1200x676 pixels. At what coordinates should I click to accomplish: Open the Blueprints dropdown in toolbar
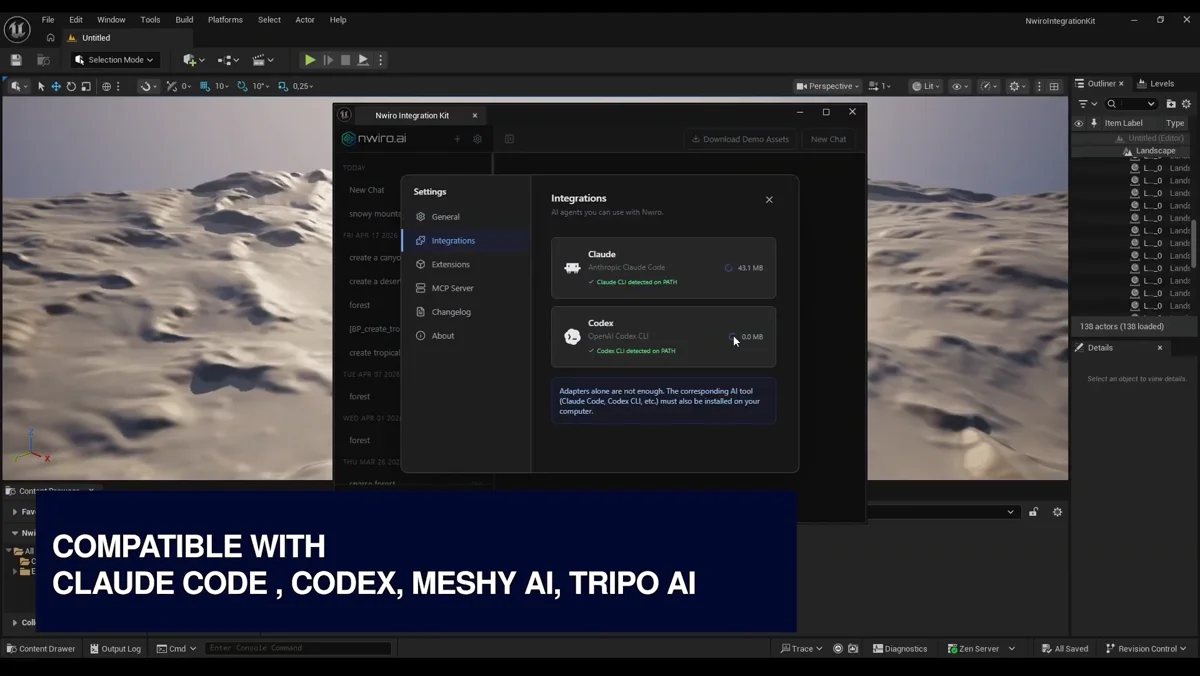coord(227,60)
